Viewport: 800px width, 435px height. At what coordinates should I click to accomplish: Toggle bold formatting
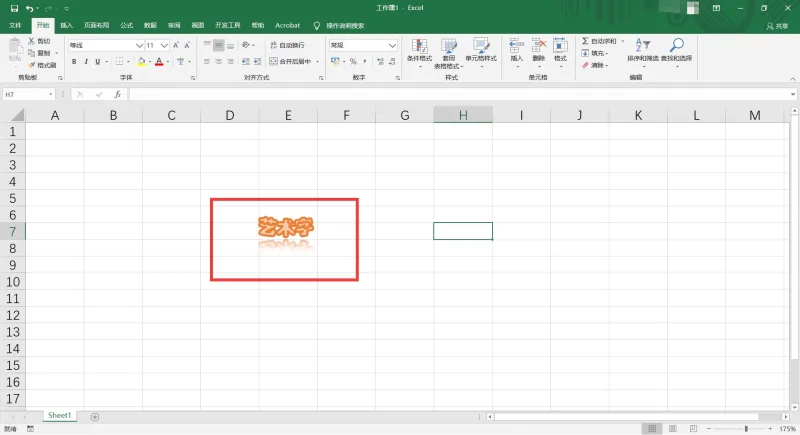coord(74,61)
